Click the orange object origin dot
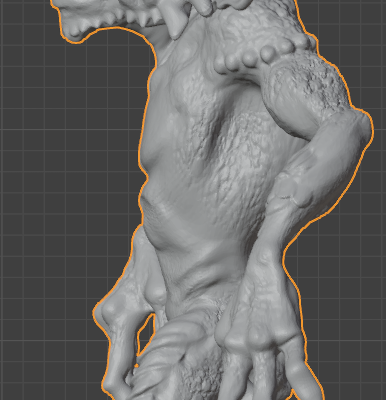Image resolution: width=386 pixels, height=400 pixels. tap(136, 366)
